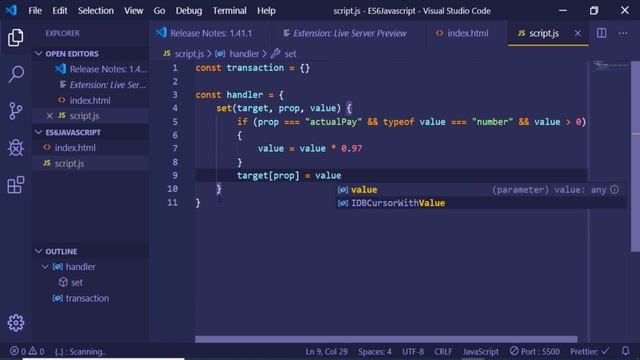The width and height of the screenshot is (640, 360).
Task: Open the More Actions ellipsis in editor
Action: [x=623, y=33]
